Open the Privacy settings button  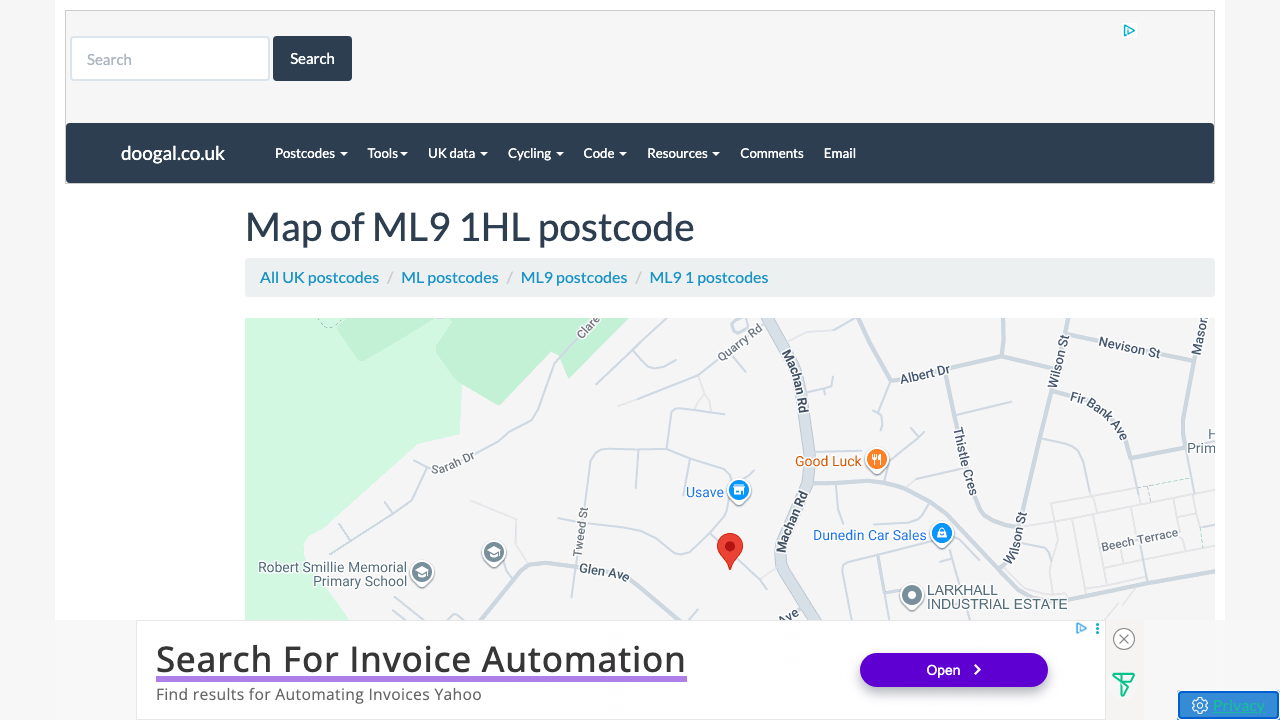click(x=1228, y=705)
